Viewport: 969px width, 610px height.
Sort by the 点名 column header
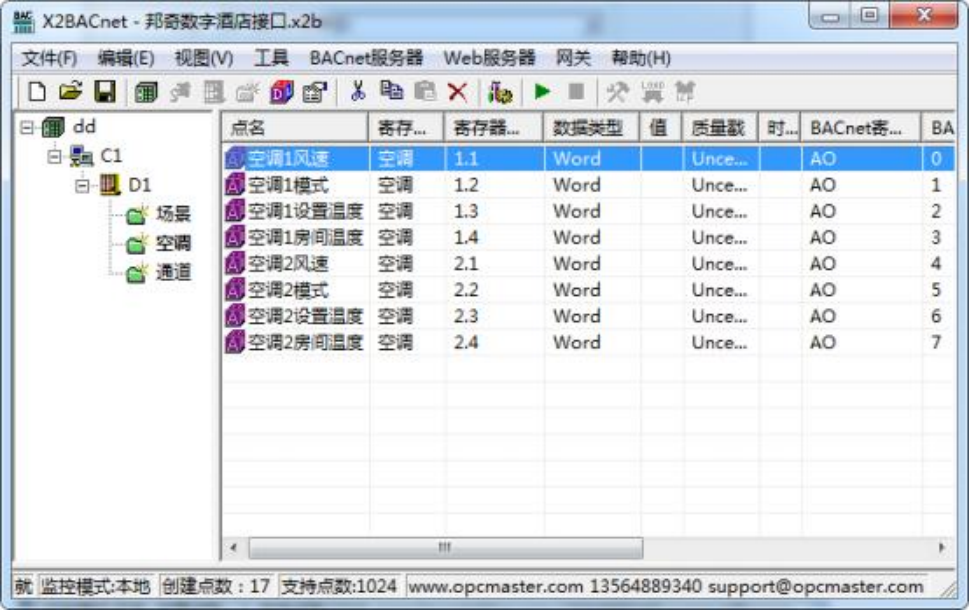point(295,128)
